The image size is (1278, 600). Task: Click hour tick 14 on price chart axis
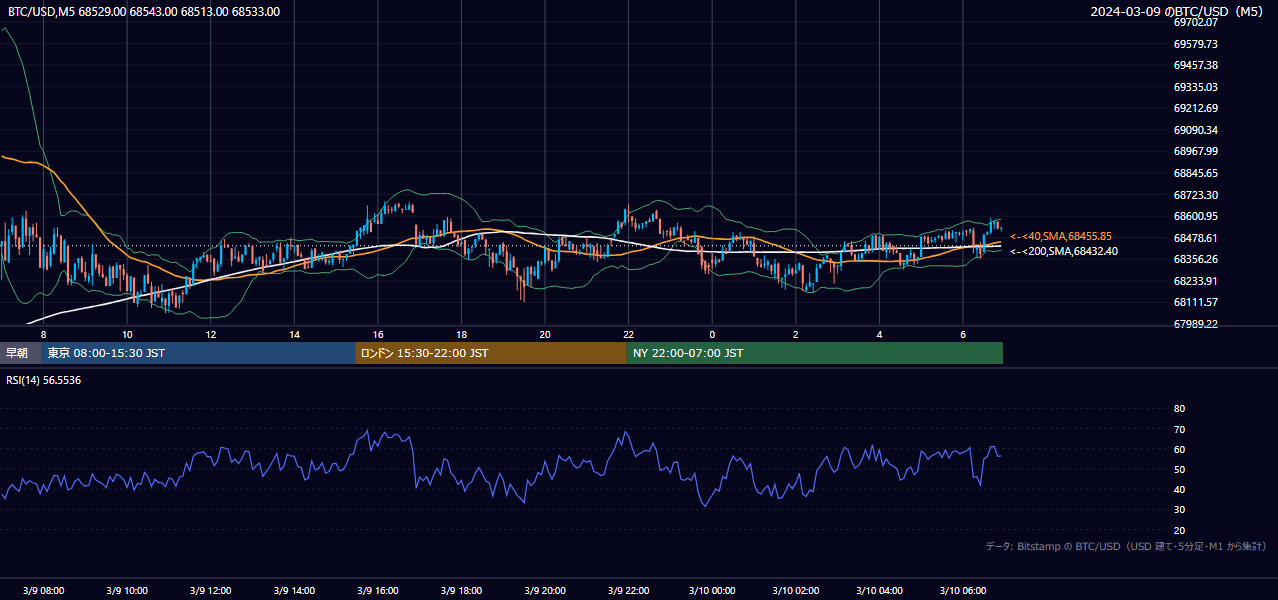pyautogui.click(x=294, y=334)
